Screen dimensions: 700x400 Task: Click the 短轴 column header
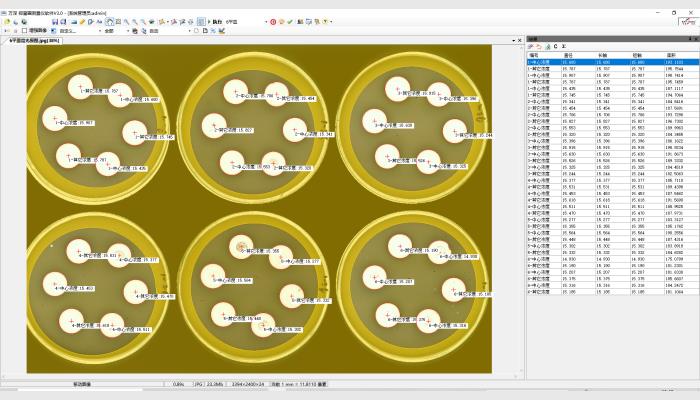point(638,55)
